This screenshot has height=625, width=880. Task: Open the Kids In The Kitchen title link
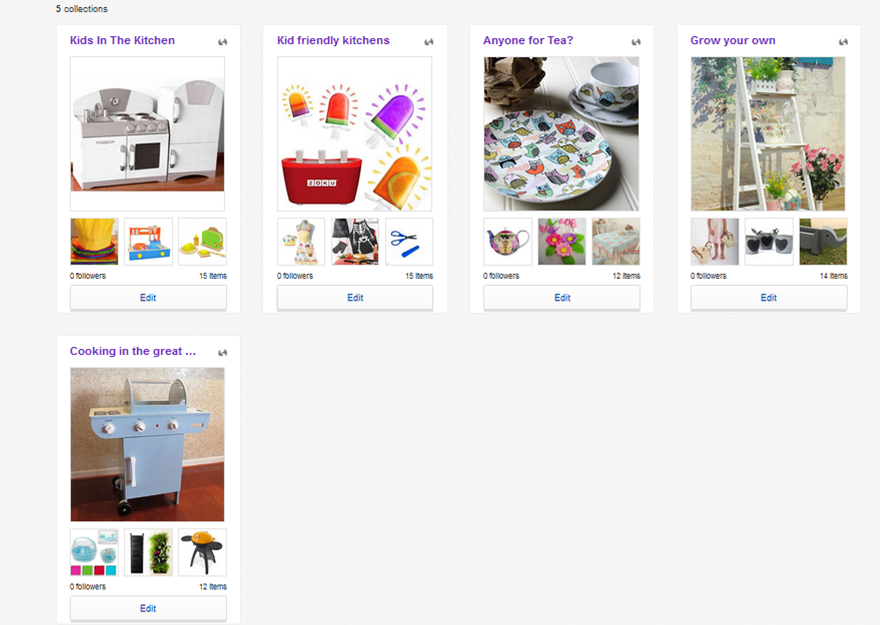pos(122,40)
